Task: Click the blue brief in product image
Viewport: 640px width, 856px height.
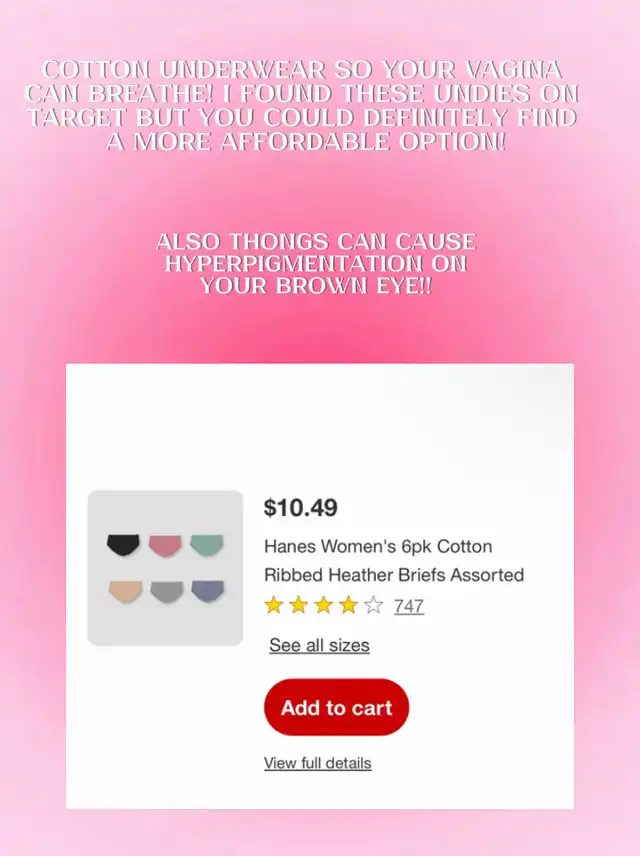Action: click(208, 591)
